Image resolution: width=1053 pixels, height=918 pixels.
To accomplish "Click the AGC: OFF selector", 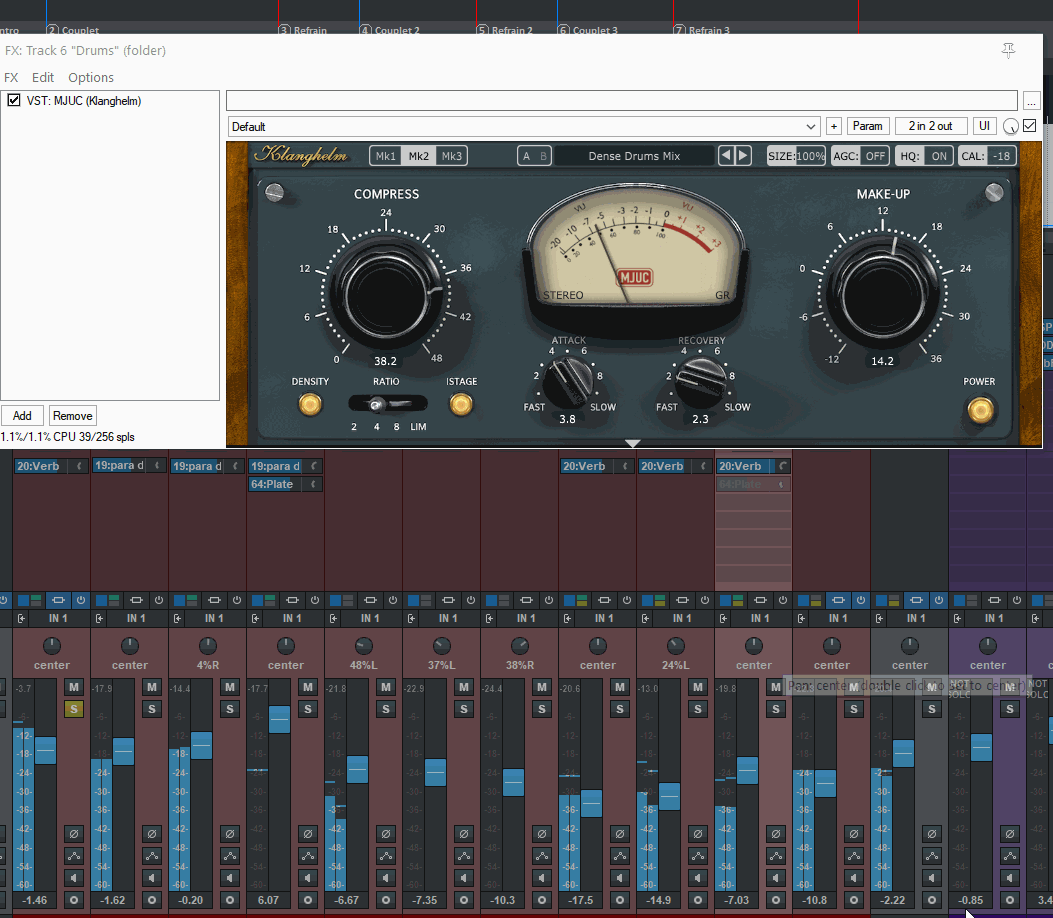I will click(x=860, y=156).
